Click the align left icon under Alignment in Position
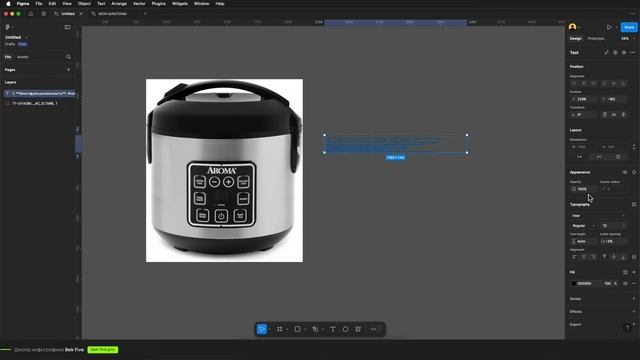The image size is (640, 360). (574, 83)
